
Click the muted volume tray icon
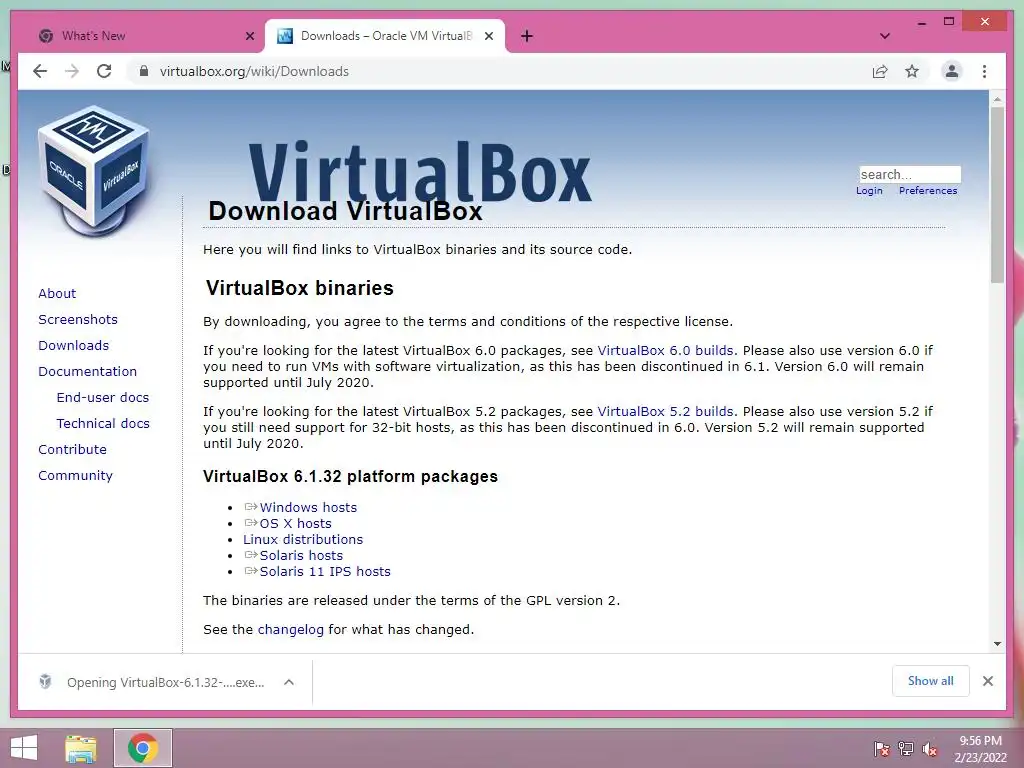point(930,749)
